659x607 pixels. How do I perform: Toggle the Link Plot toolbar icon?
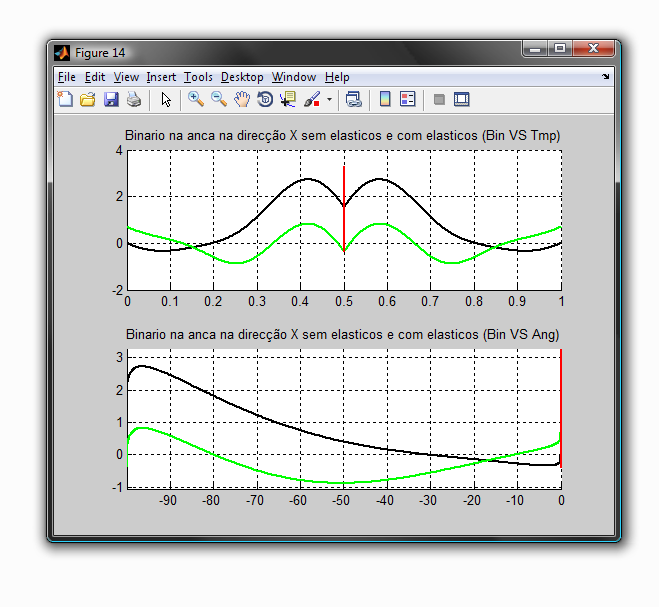click(353, 99)
